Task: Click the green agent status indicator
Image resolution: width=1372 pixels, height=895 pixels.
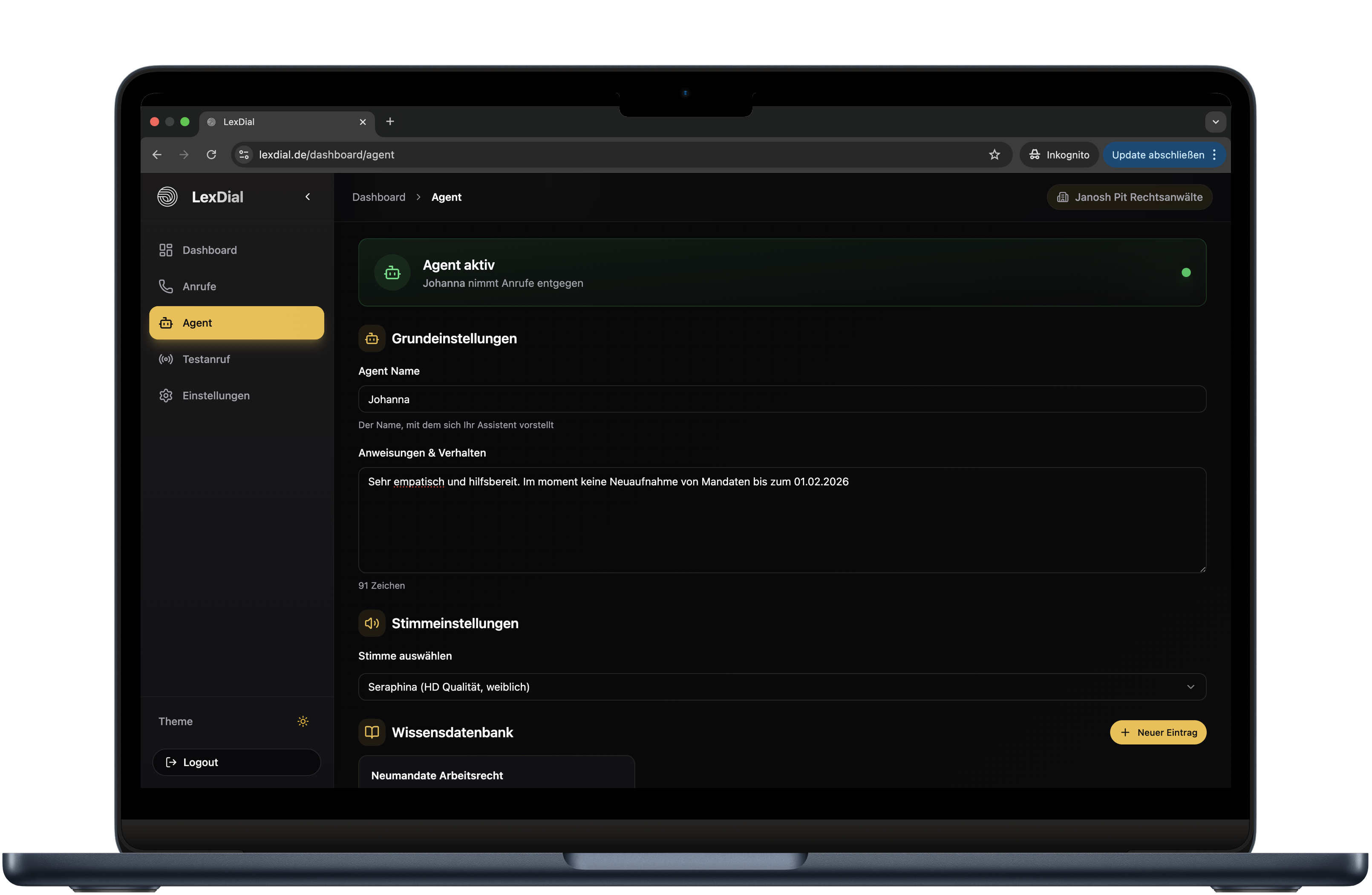Action: click(x=1186, y=272)
